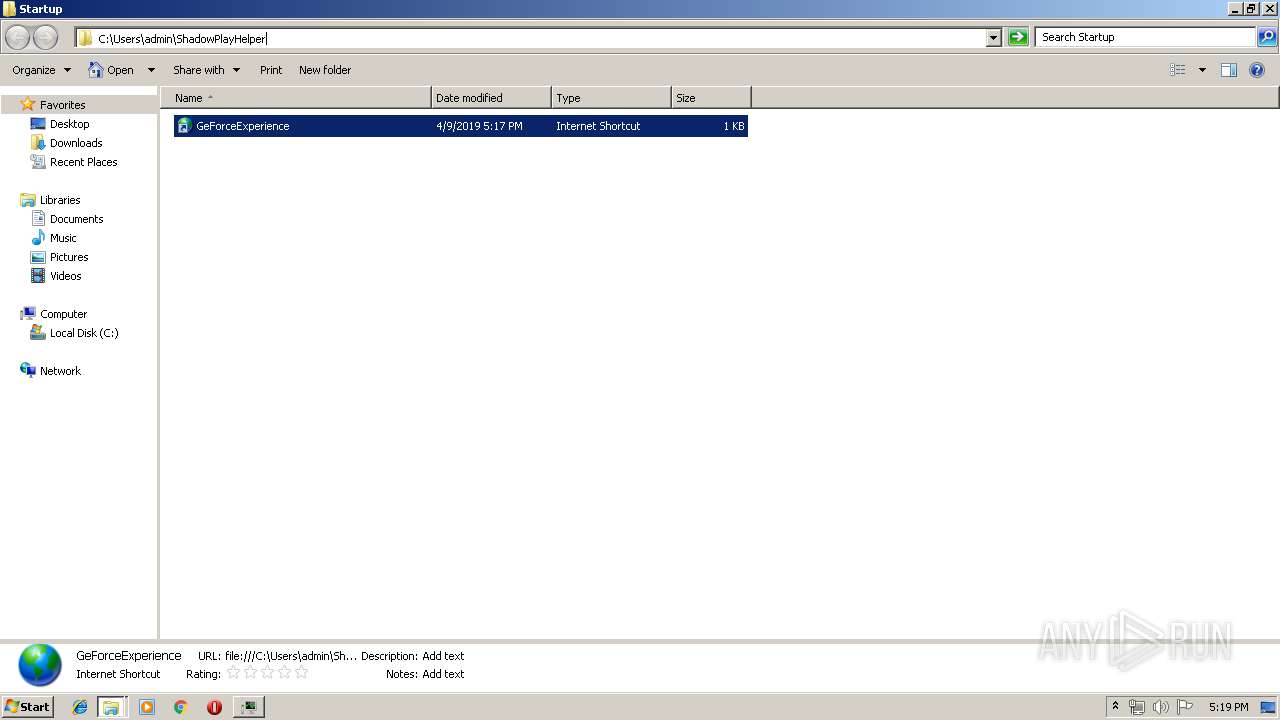
Task: Set the star rating in details pane
Action: click(267, 673)
